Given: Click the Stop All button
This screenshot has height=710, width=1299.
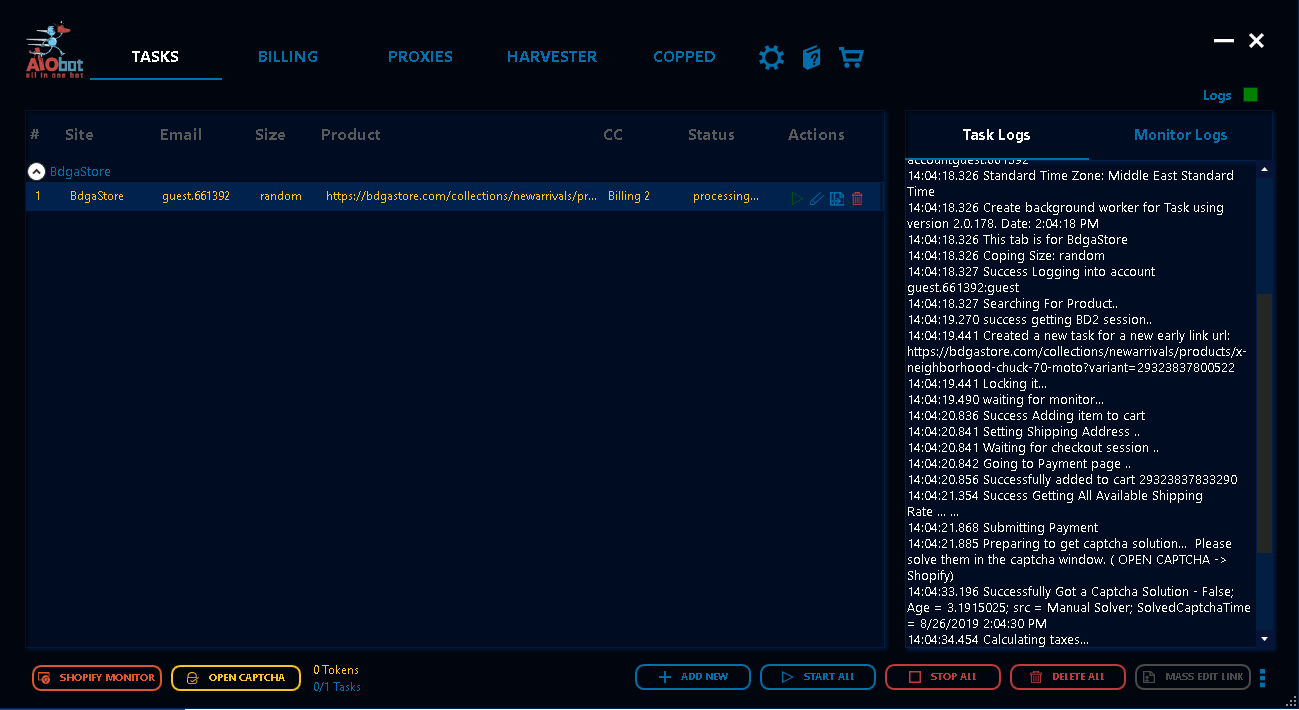Looking at the screenshot, I should pos(942,677).
